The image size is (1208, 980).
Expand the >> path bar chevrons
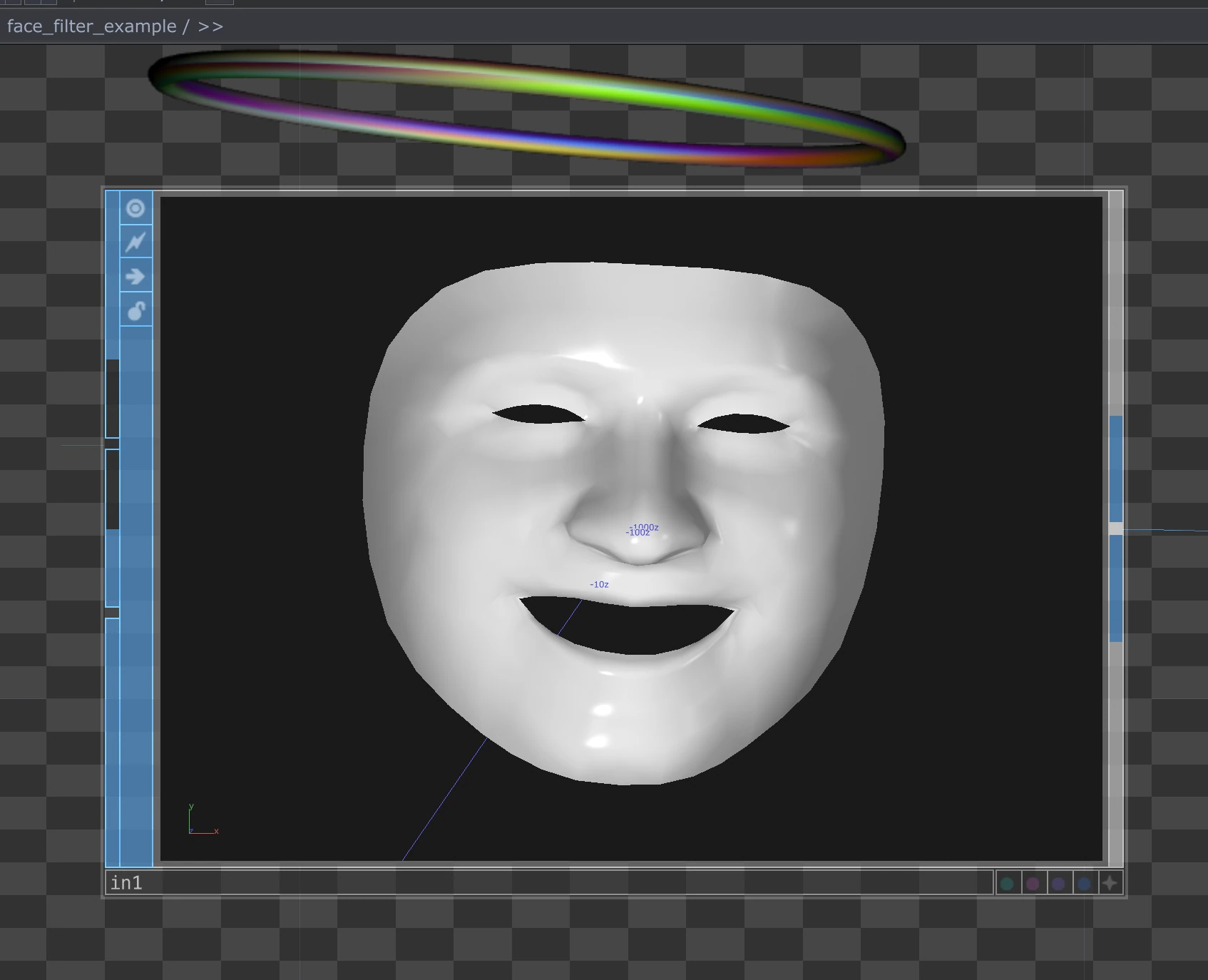210,27
